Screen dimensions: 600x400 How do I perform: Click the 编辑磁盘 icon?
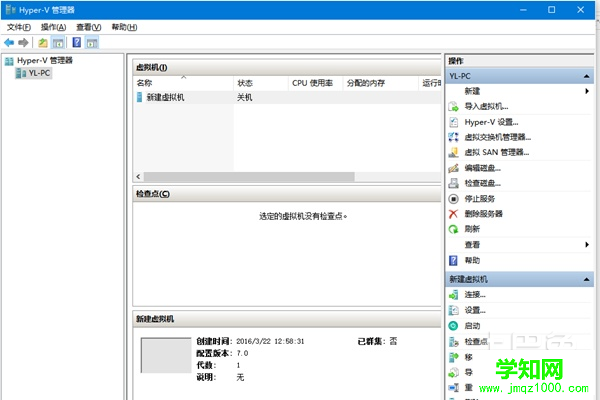tap(453, 168)
